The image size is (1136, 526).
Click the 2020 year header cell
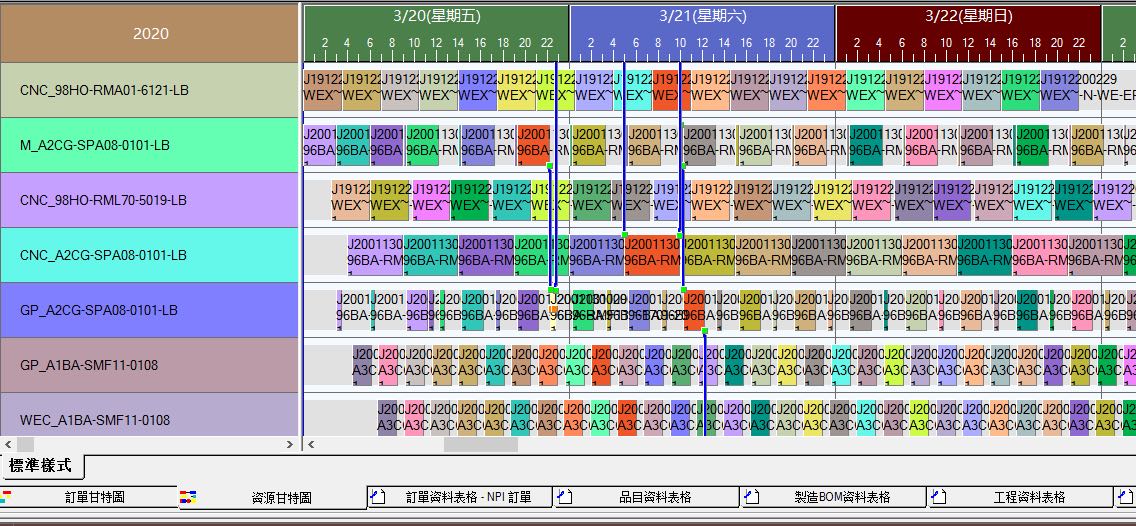150,33
